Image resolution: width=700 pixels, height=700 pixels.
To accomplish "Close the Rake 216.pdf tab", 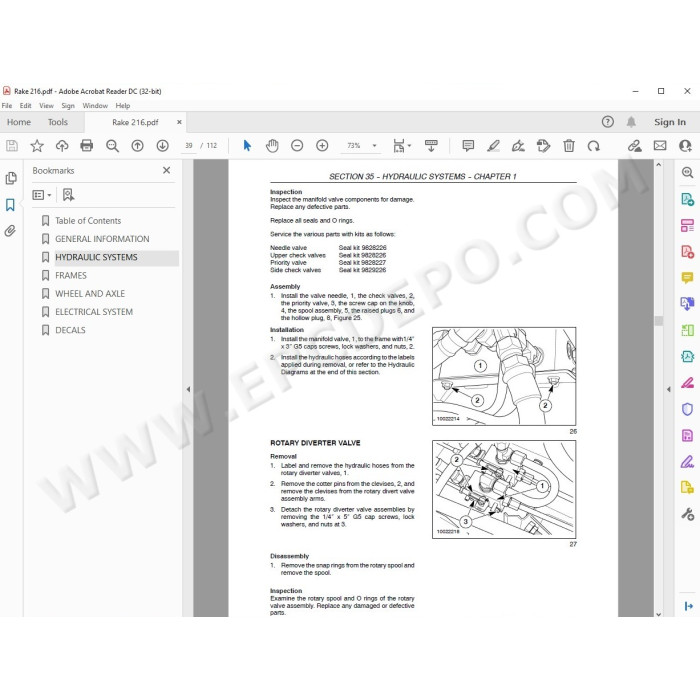I will pyautogui.click(x=179, y=122).
